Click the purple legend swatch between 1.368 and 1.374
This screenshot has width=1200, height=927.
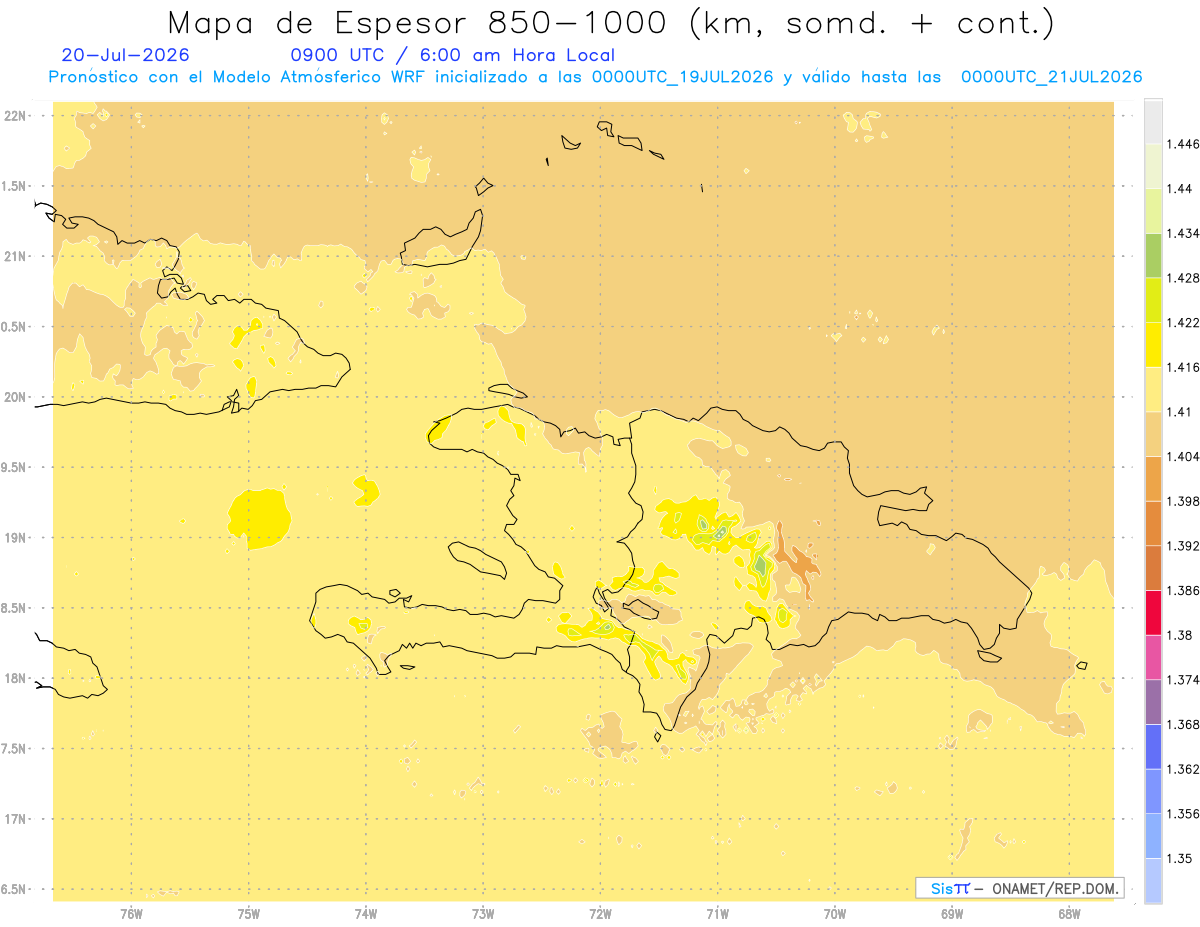point(1153,702)
